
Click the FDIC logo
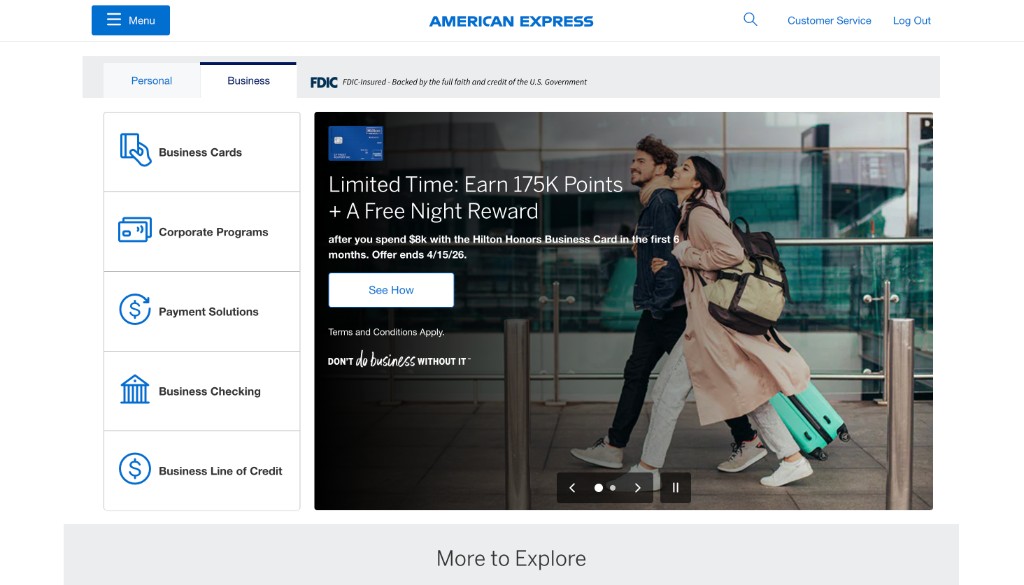coord(323,82)
